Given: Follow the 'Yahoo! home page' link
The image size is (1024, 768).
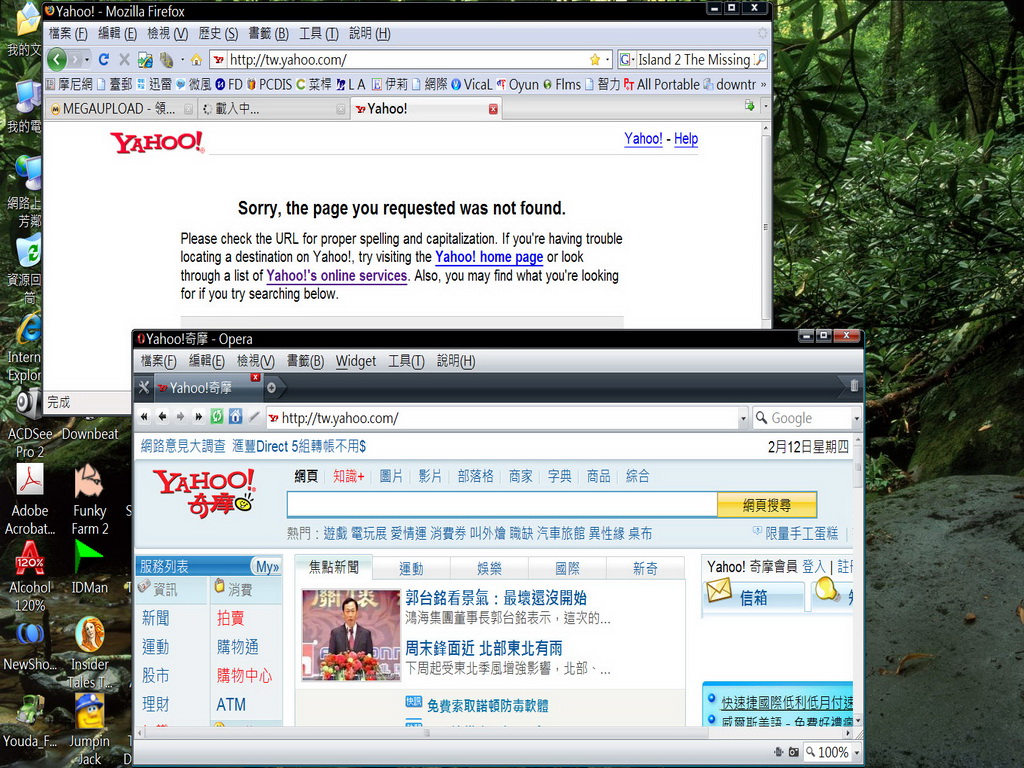Looking at the screenshot, I should point(489,257).
